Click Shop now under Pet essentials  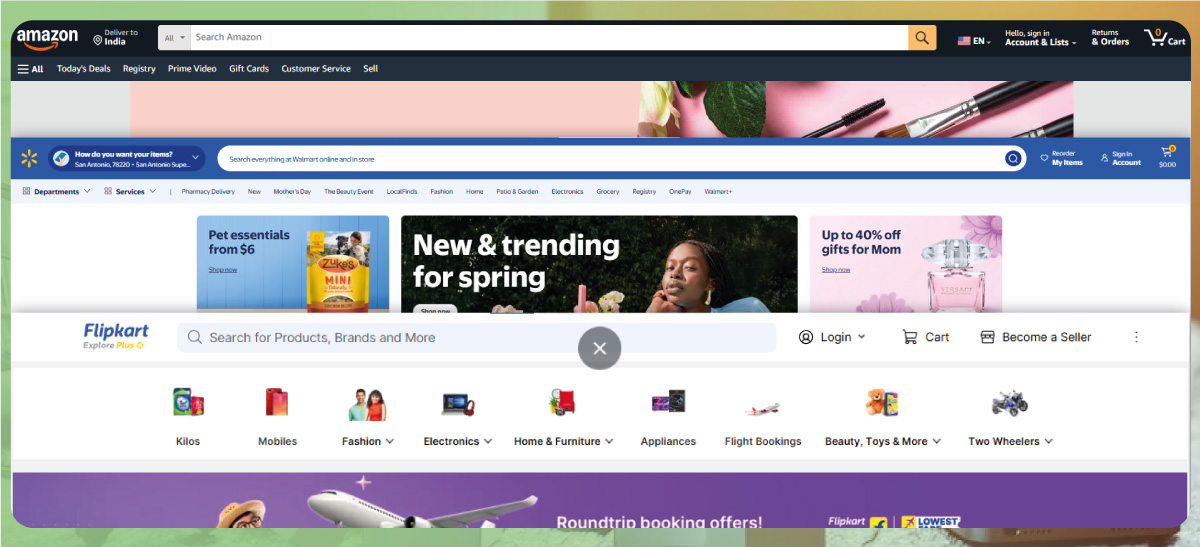click(x=223, y=270)
